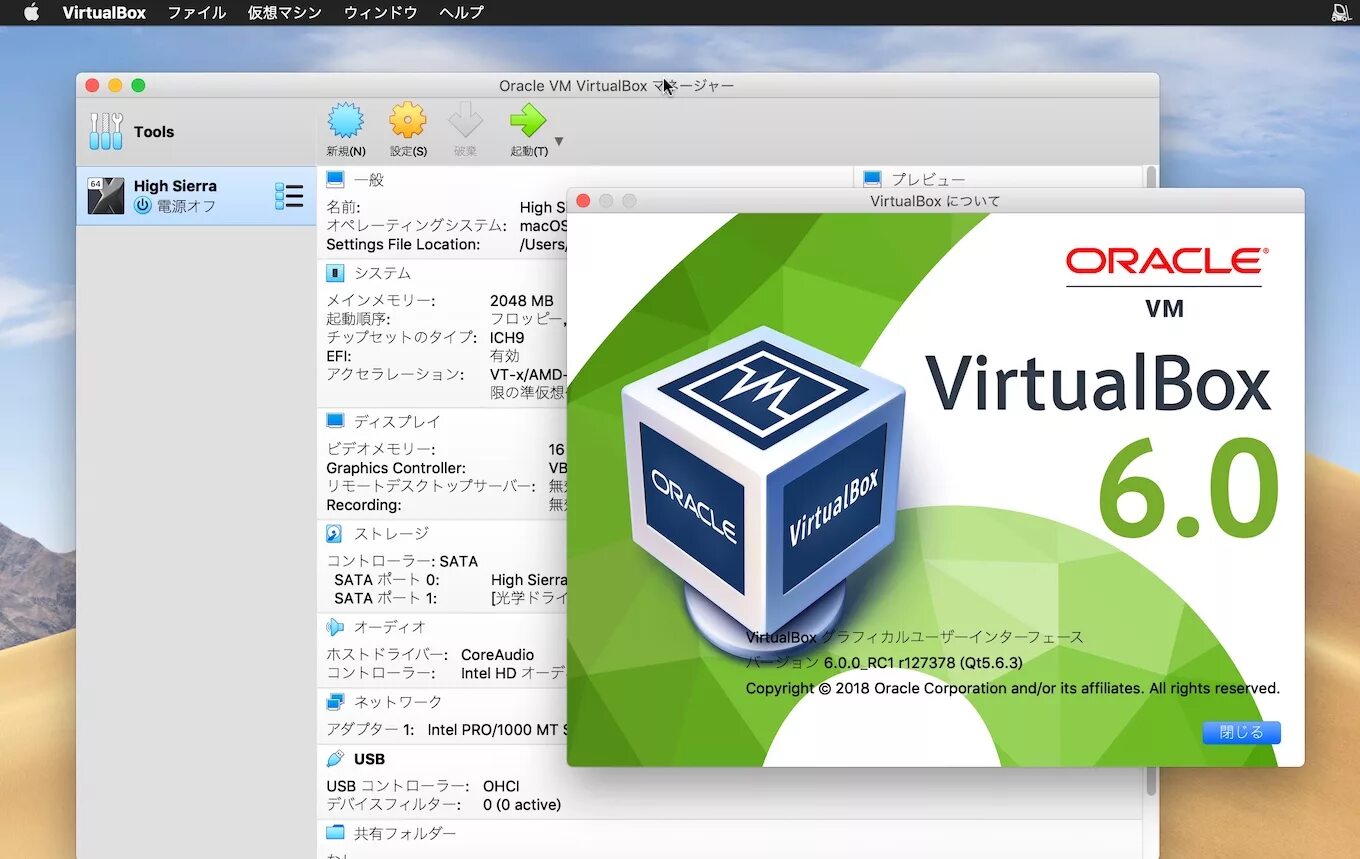Click the チップセットのタイプ ICH9 value
1360x859 pixels.
(506, 337)
